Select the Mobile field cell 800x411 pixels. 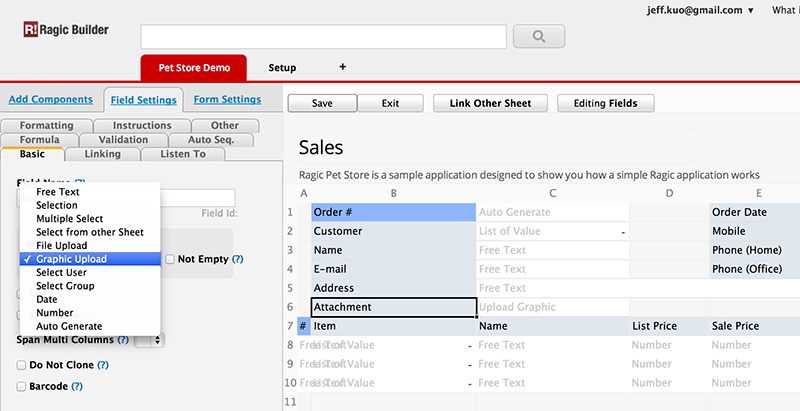755,231
